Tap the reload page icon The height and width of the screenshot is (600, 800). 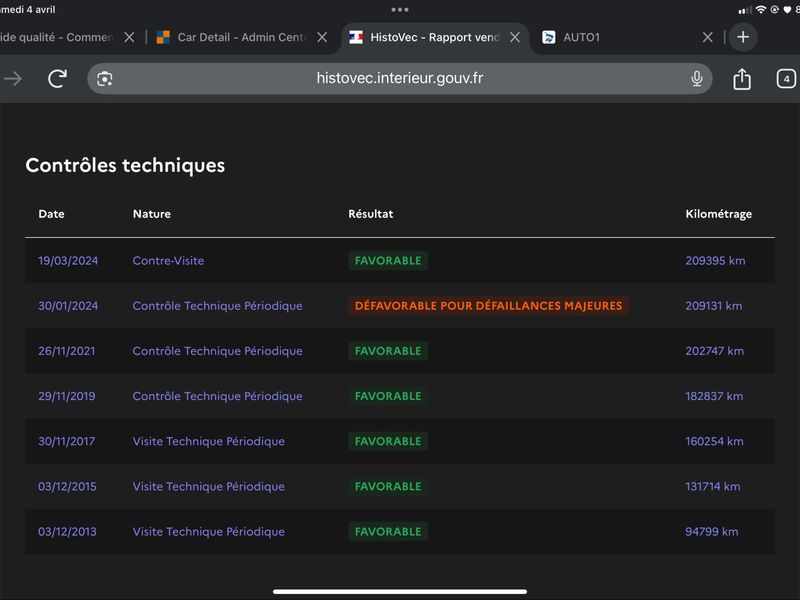pyautogui.click(x=58, y=79)
